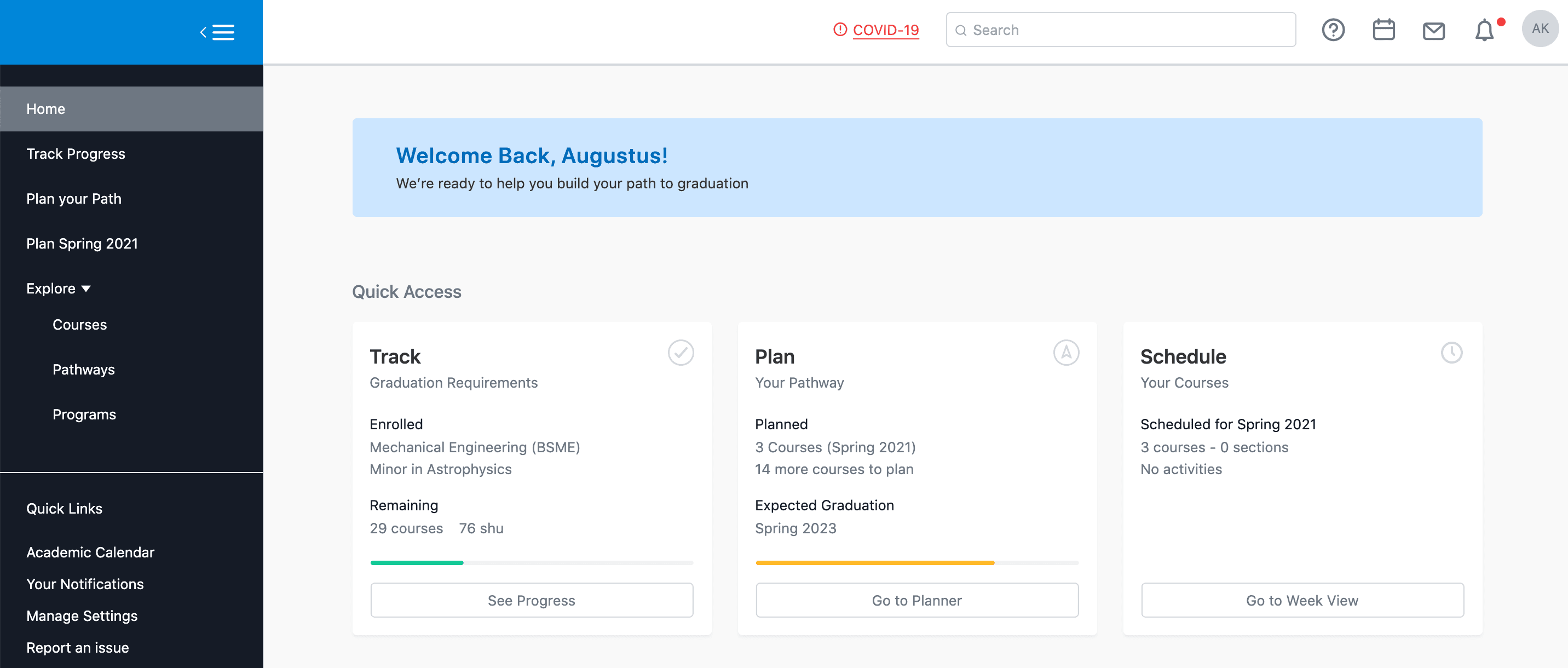Click the checkmark icon on Track card
The width and height of the screenshot is (1568, 668).
[x=681, y=353]
